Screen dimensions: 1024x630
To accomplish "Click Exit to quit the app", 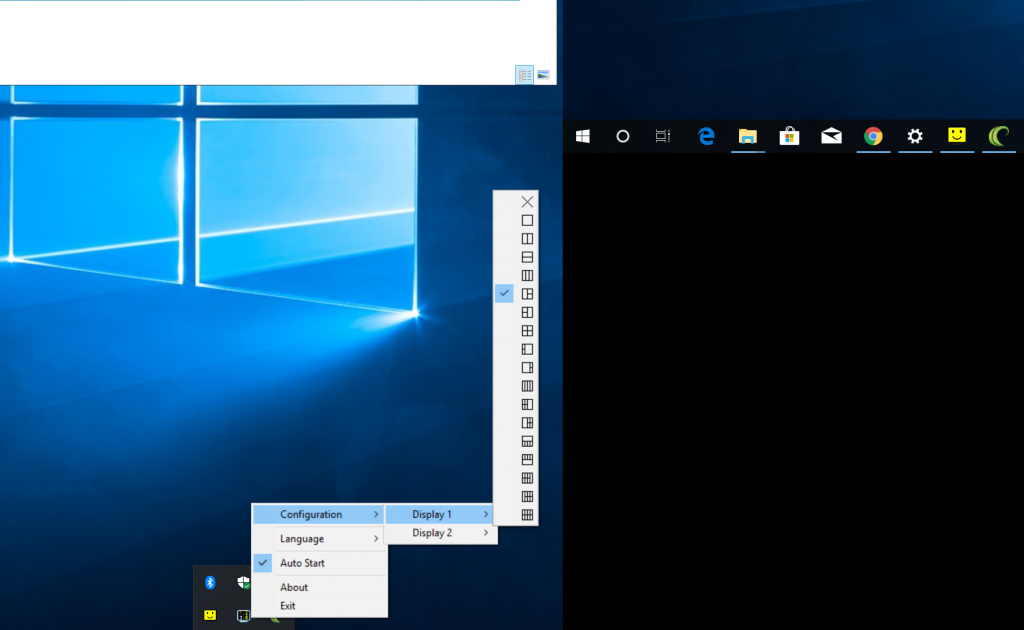I will (288, 606).
